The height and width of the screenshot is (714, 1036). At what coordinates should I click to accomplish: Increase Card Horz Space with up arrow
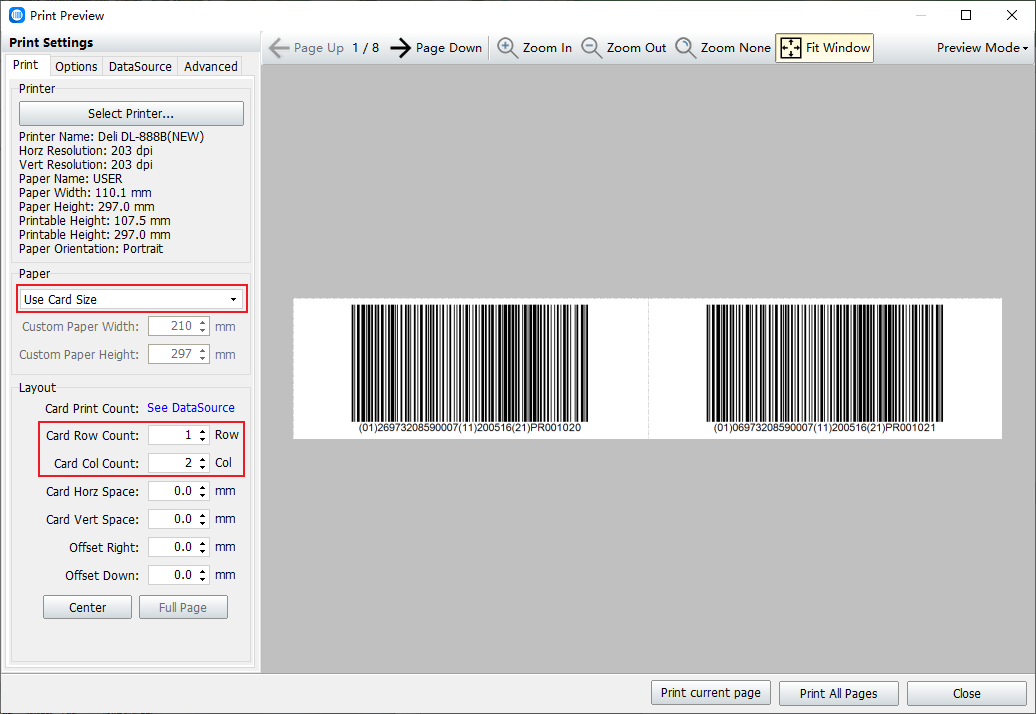[203, 487]
